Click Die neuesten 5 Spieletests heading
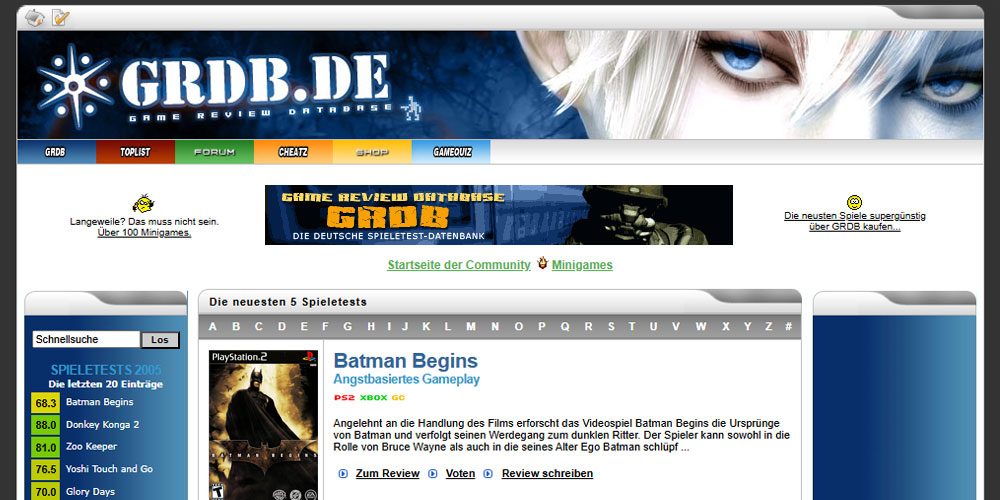Screen dimensions: 1000x500 pyautogui.click(x=288, y=302)
